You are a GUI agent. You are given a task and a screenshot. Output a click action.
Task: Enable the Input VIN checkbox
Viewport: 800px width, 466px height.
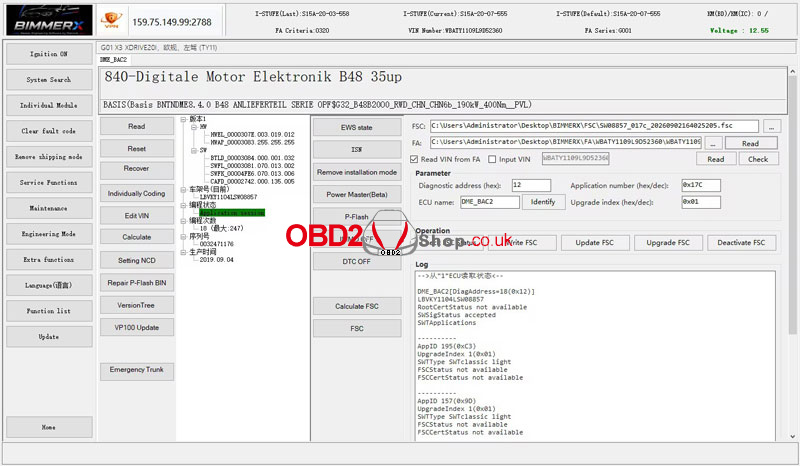(x=492, y=159)
